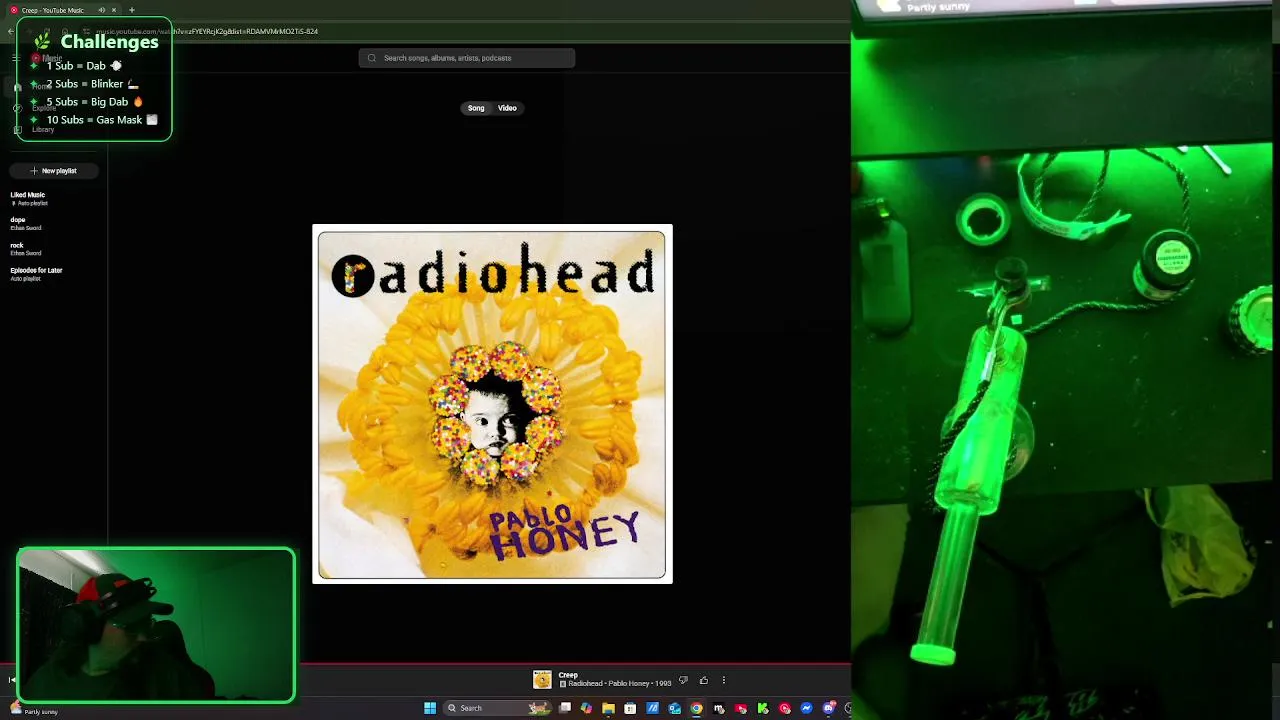Open Messenger from the taskbar
This screenshot has width=1280, height=720.
pos(806,708)
